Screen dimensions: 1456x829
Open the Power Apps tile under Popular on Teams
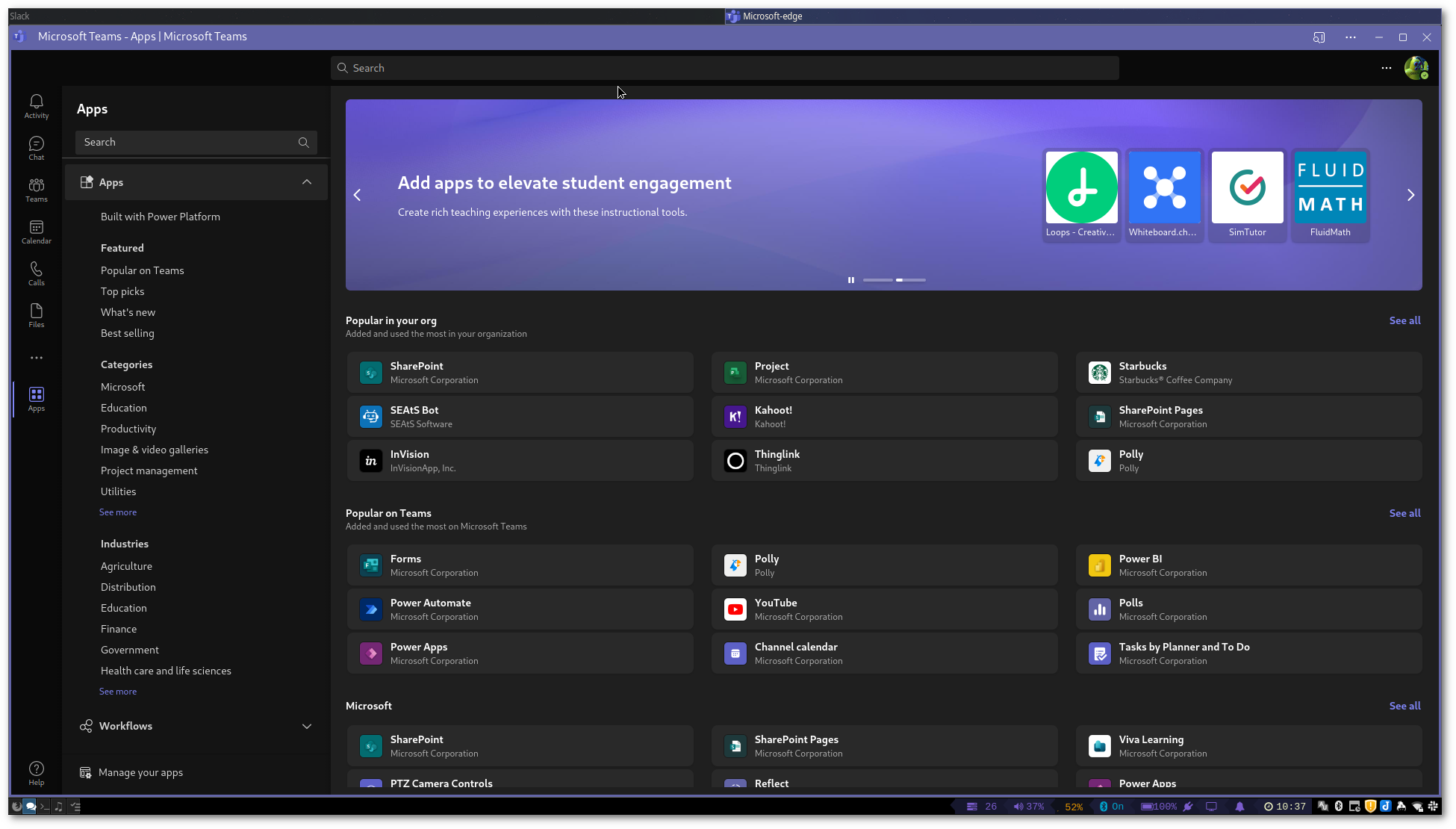(520, 653)
